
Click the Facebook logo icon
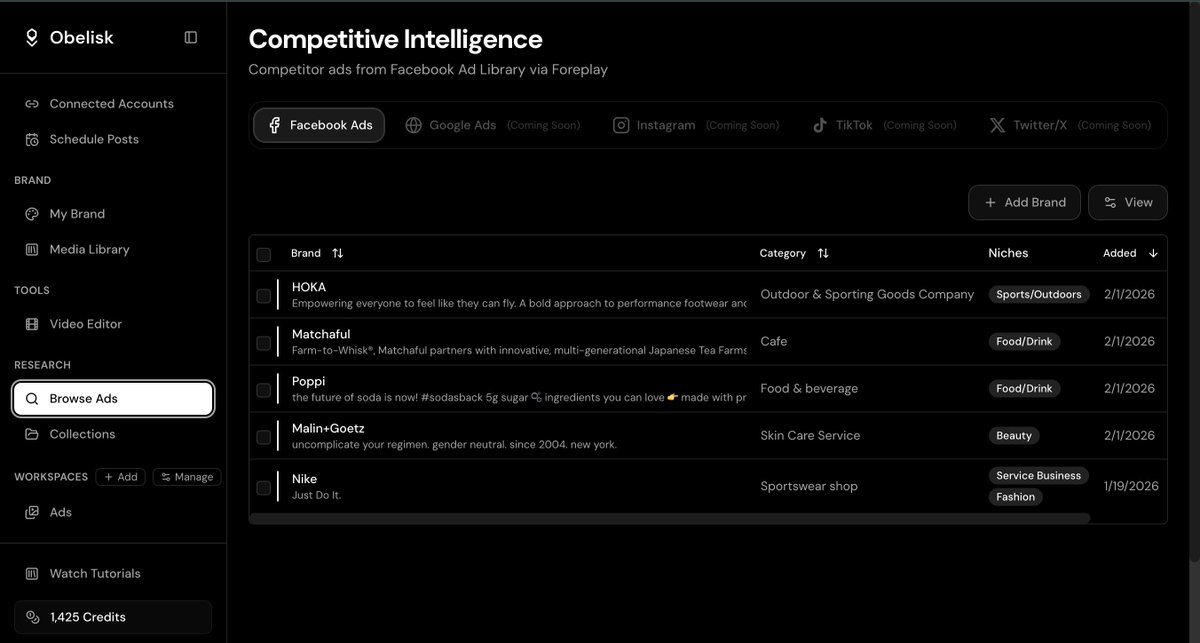click(x=274, y=125)
